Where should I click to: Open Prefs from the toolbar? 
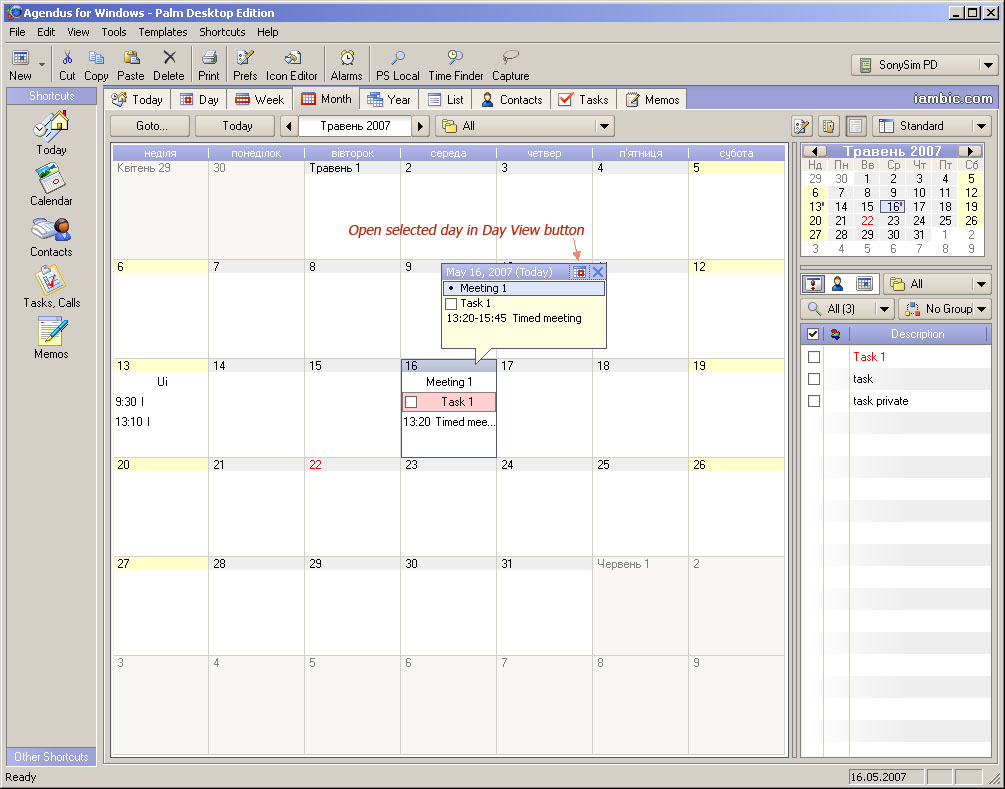245,65
